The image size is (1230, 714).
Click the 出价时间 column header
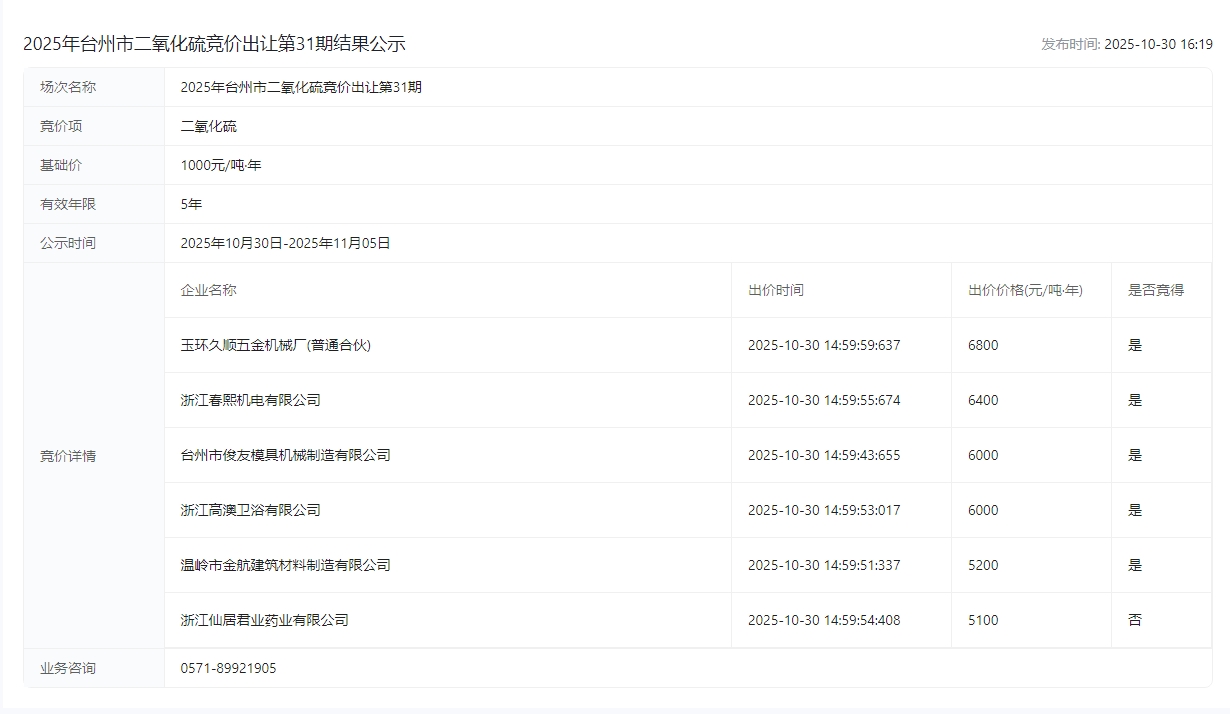click(x=775, y=290)
